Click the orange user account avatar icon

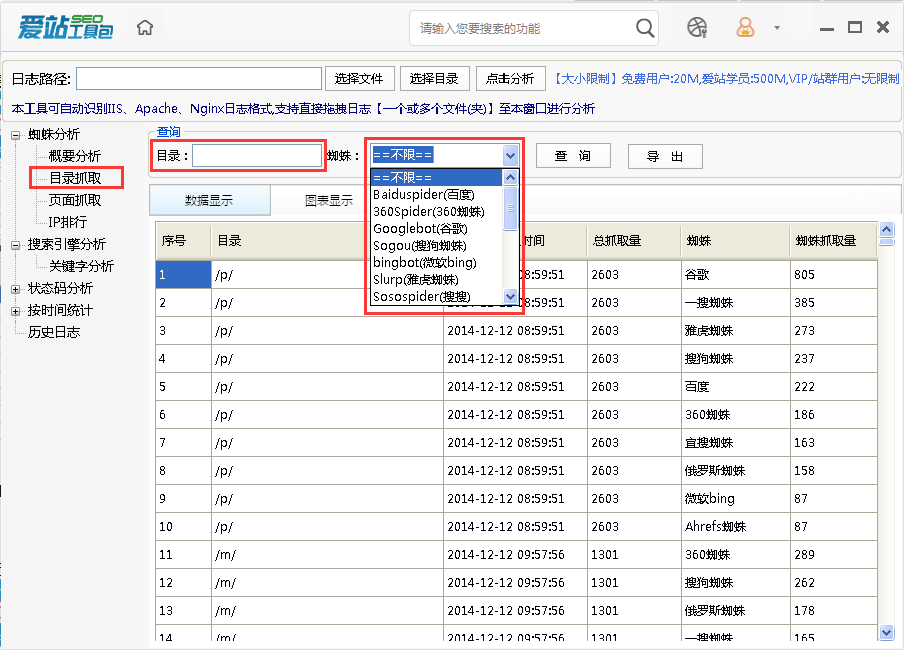click(x=746, y=28)
